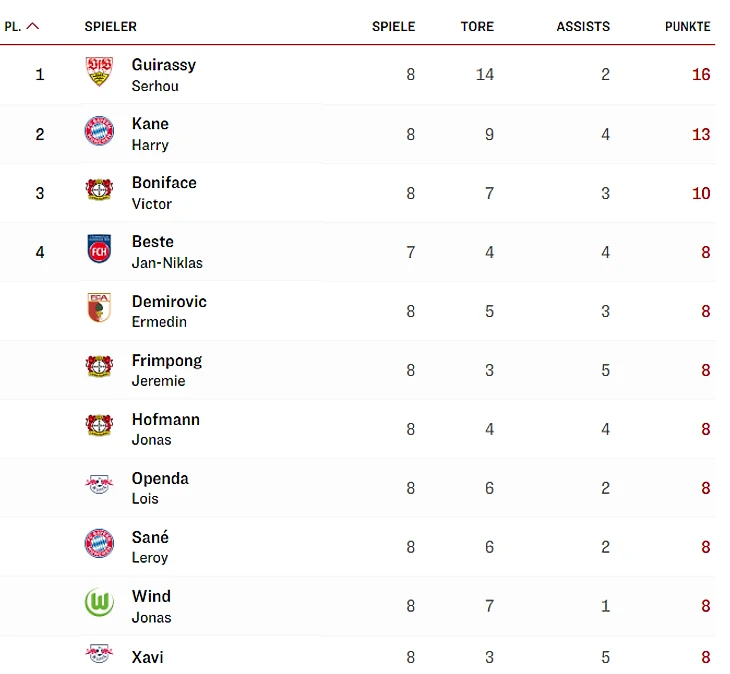Click the Leverkusen crest beside Frimpong
This screenshot has height=674, width=730.
tap(99, 367)
